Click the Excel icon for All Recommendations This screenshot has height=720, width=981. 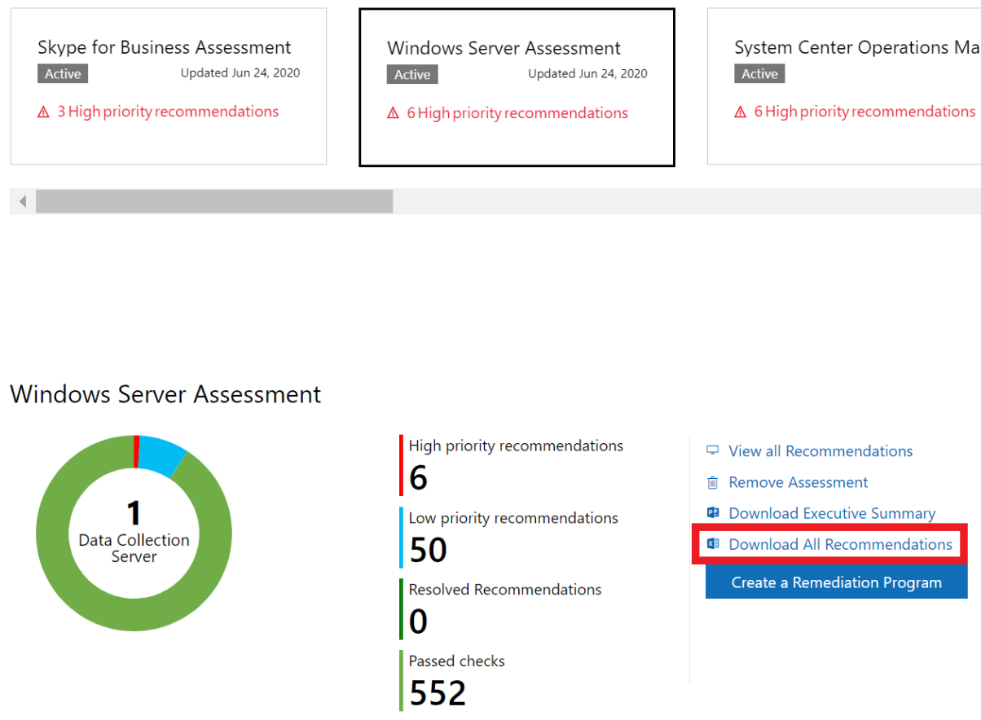click(x=712, y=544)
